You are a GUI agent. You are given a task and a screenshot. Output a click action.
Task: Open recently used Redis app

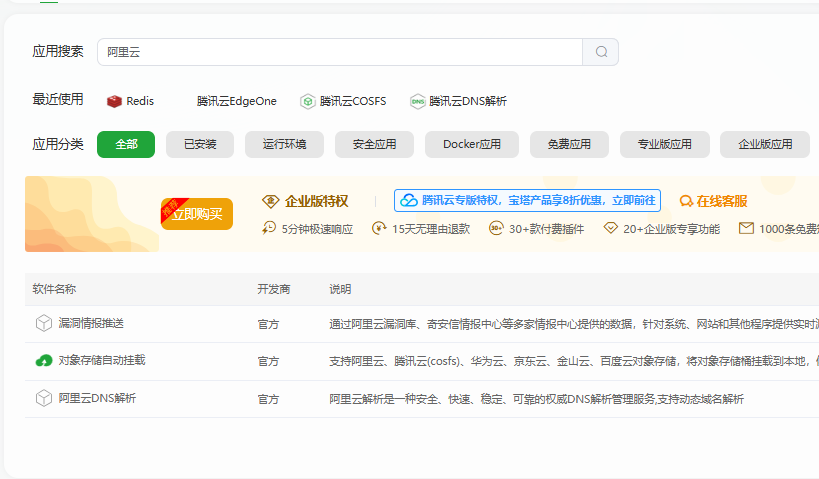coord(131,101)
